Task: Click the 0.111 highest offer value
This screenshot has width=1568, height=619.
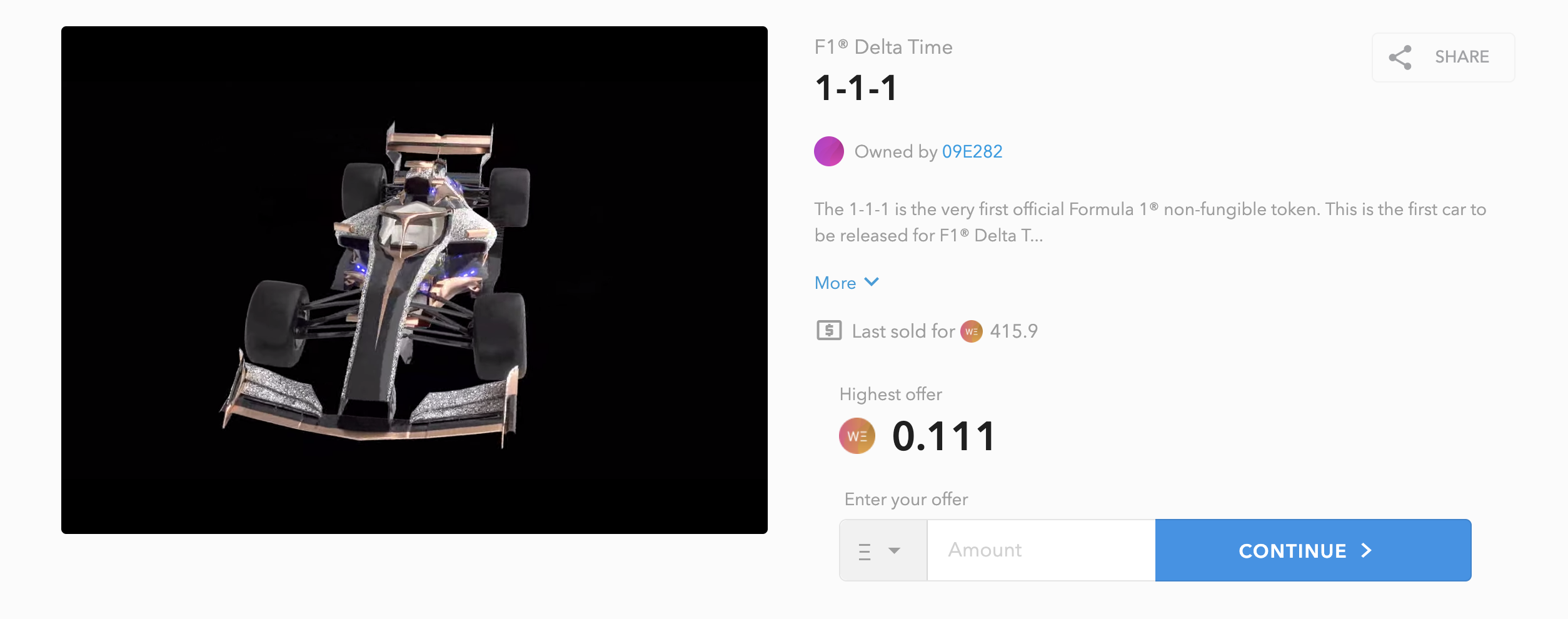Action: (x=943, y=436)
